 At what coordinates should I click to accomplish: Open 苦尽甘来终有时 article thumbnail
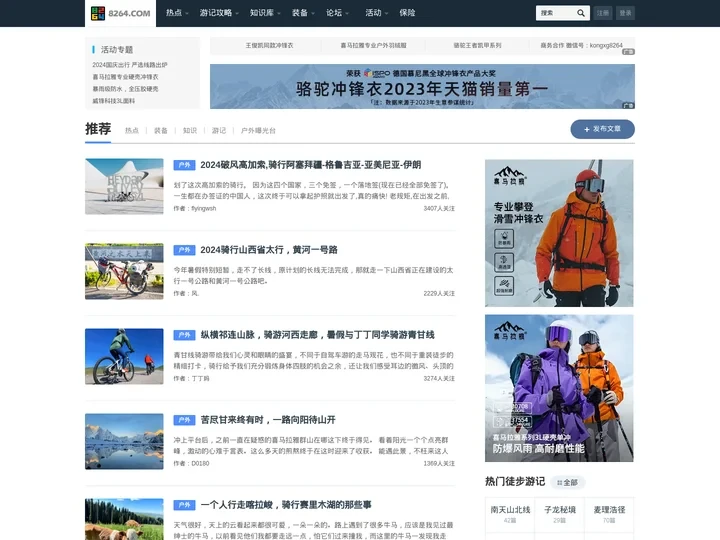coord(124,441)
